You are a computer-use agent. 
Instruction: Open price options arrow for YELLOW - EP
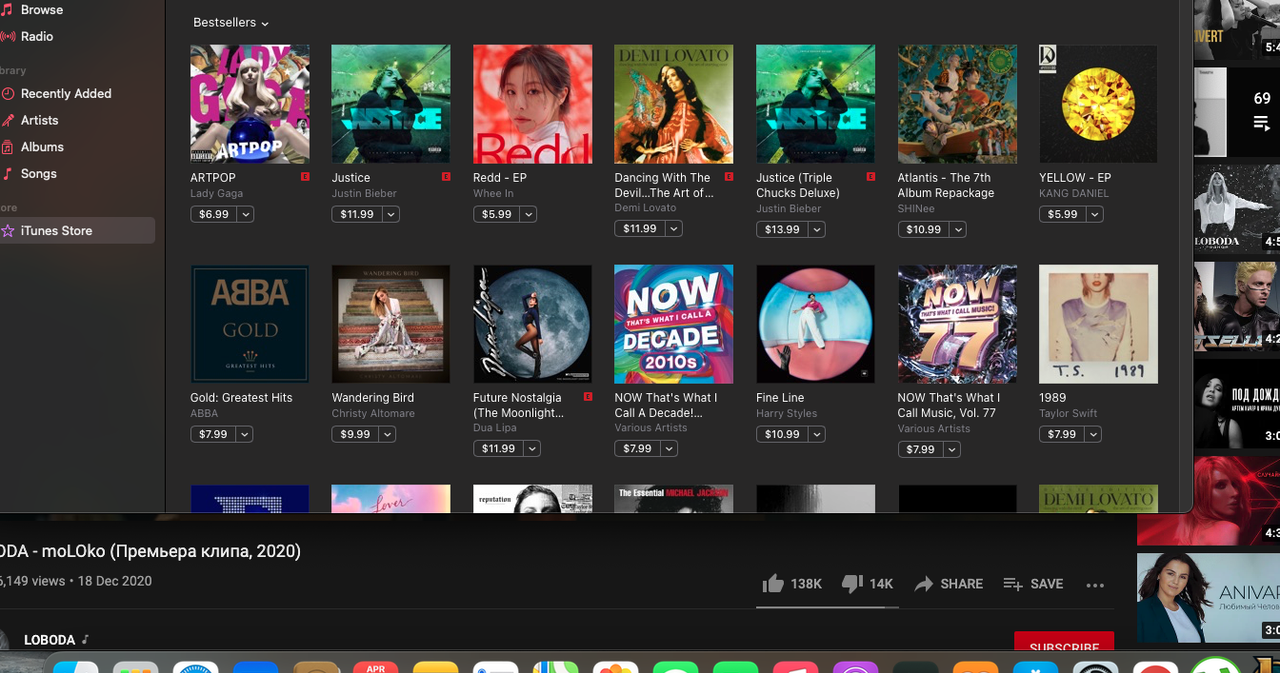point(1095,214)
